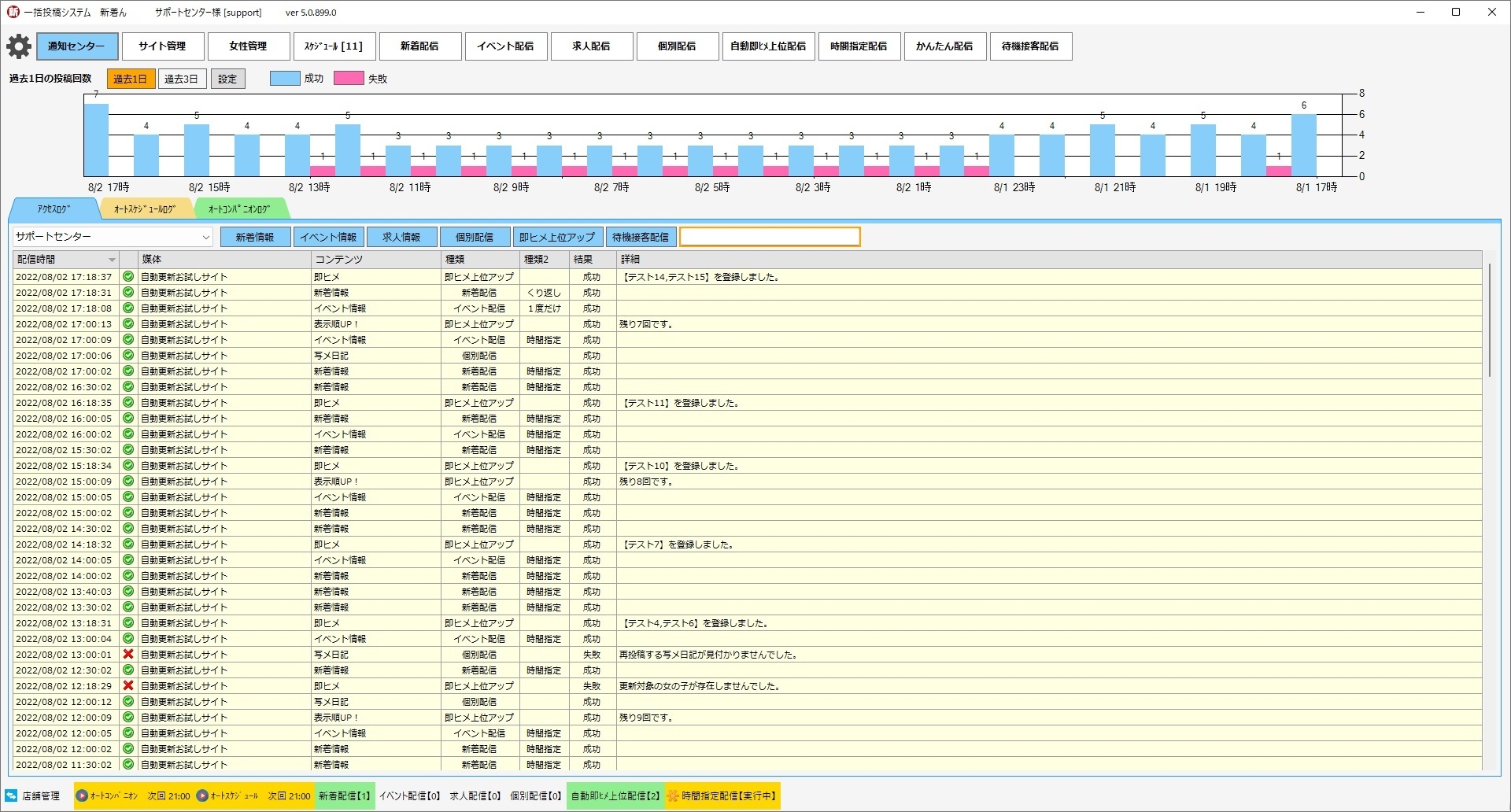Toggle the 新着情報 log filter
This screenshot has width=1511, height=812.
255,237
